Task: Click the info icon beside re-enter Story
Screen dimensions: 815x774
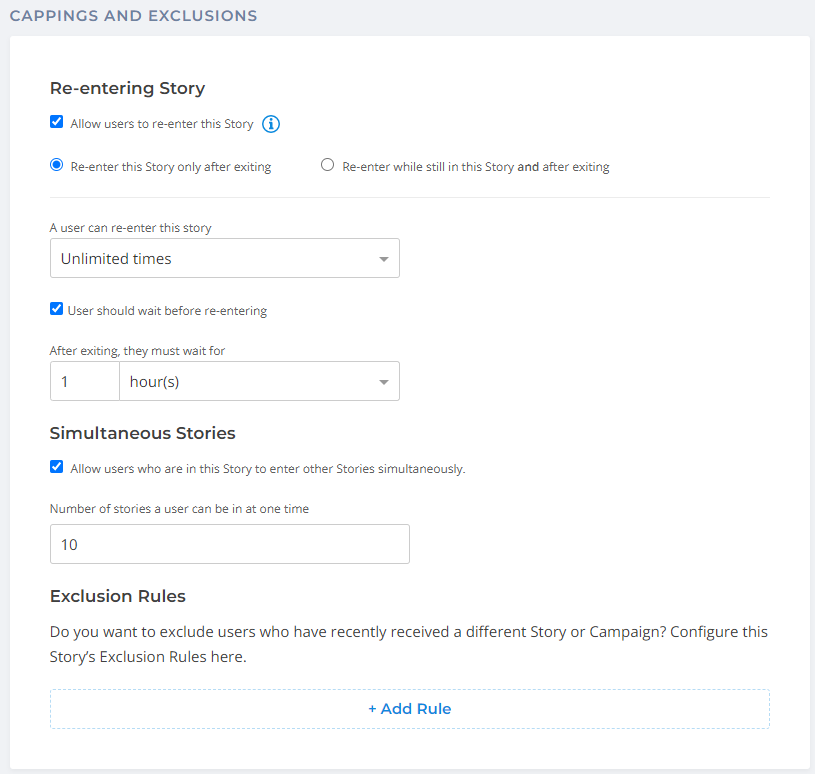Action: (271, 124)
